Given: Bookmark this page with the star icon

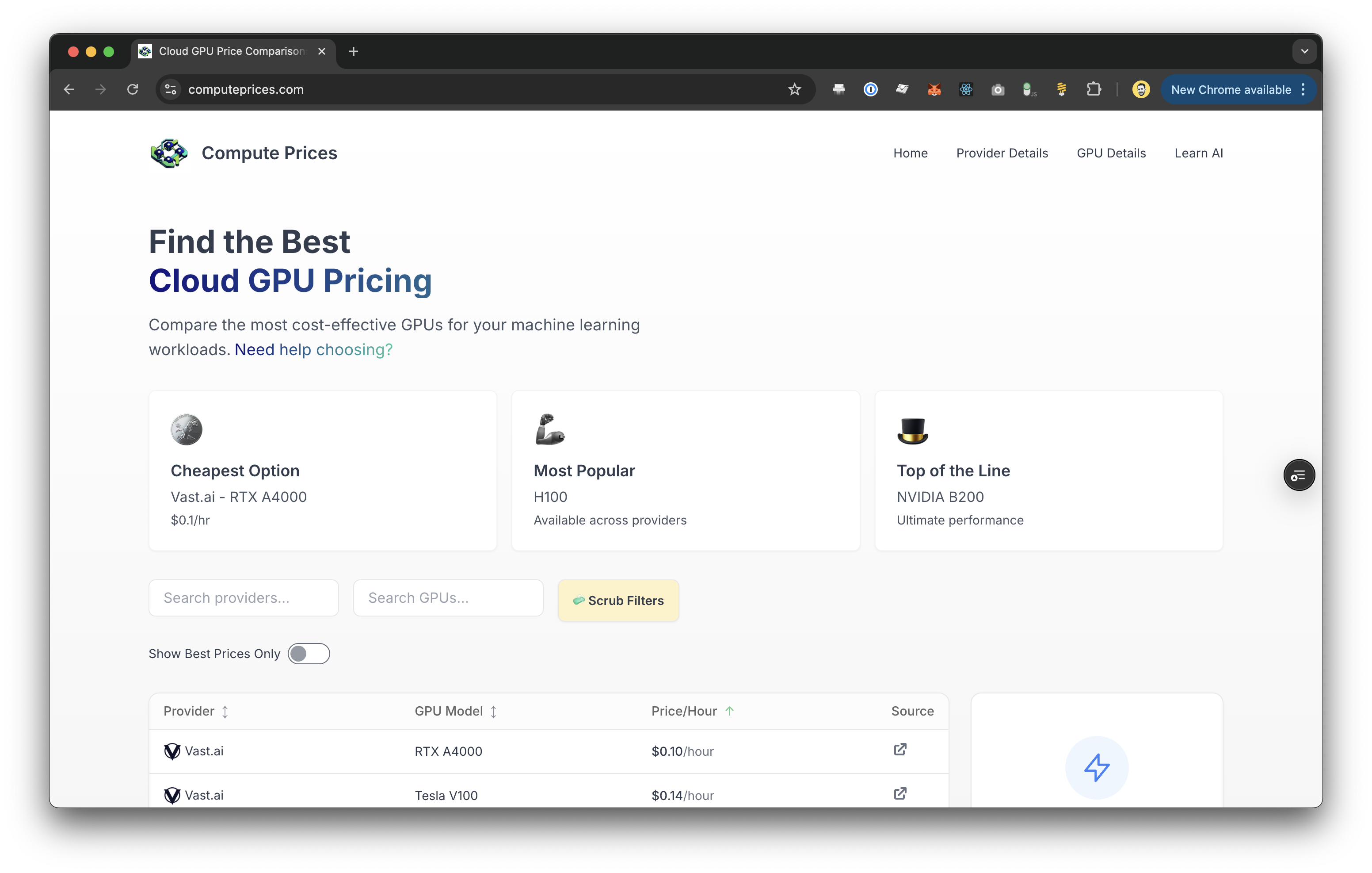Looking at the screenshot, I should pos(794,89).
